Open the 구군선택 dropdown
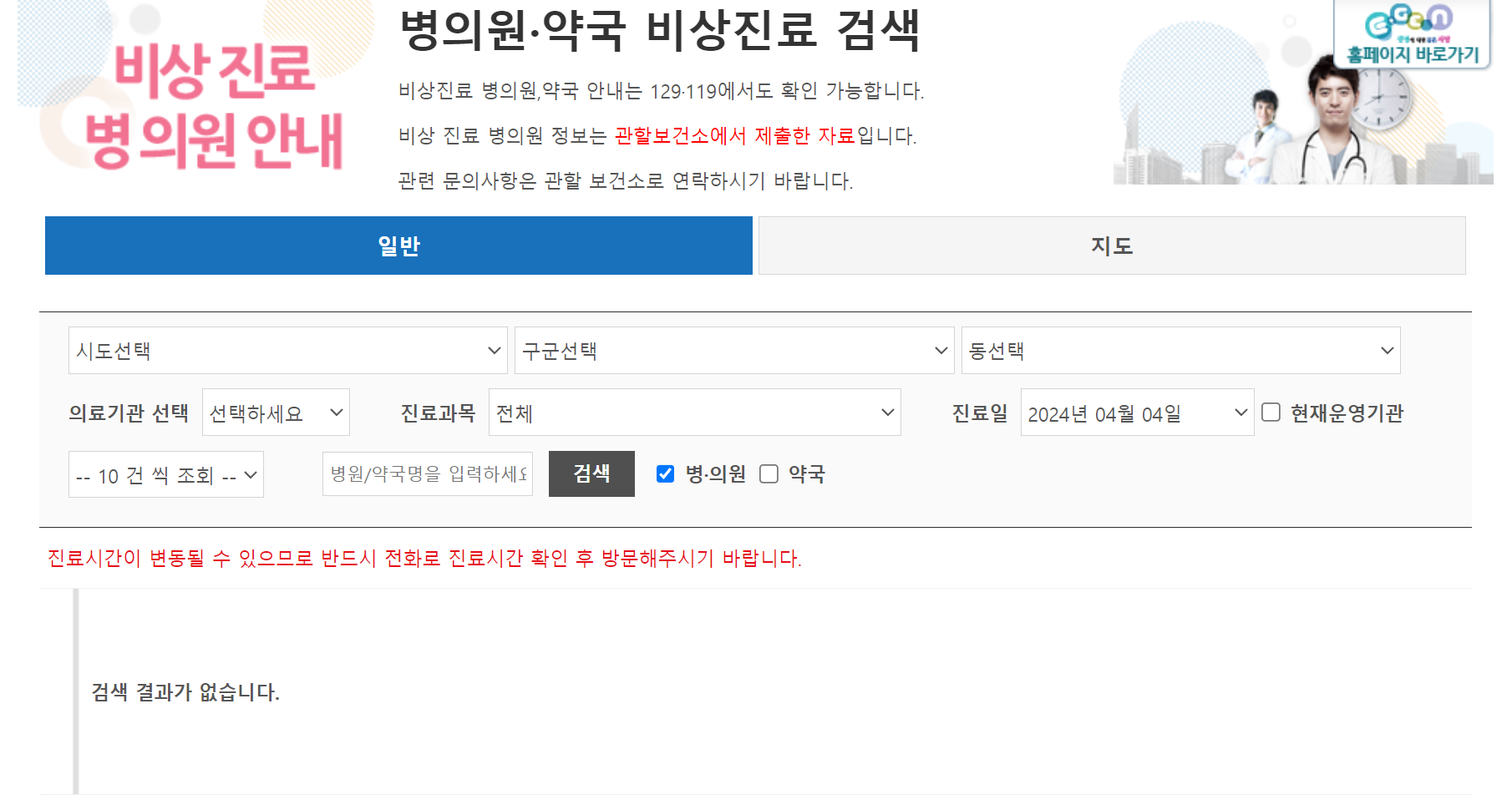 pos(734,351)
